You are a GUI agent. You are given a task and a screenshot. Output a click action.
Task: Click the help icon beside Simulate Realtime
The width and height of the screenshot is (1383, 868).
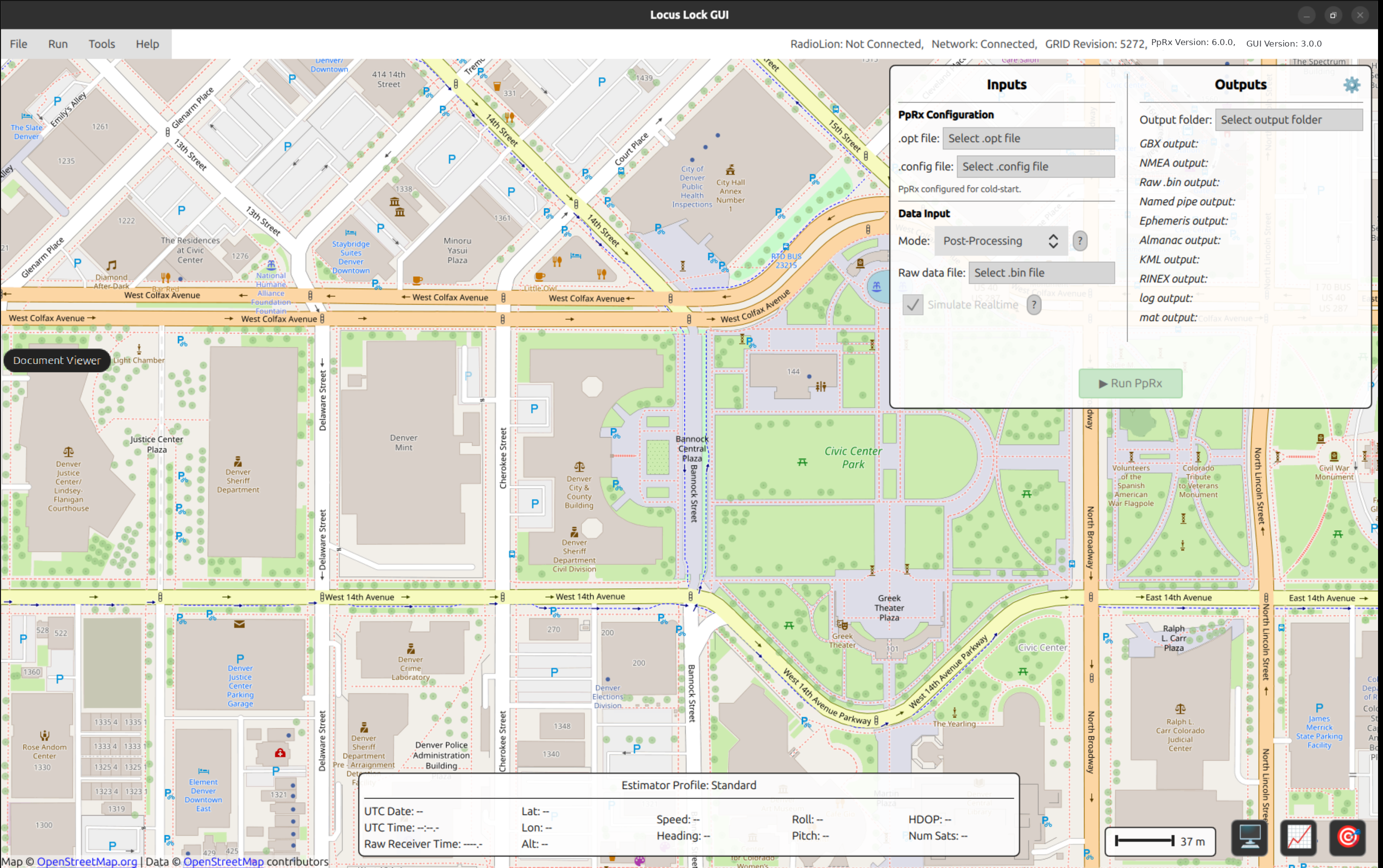(1034, 305)
